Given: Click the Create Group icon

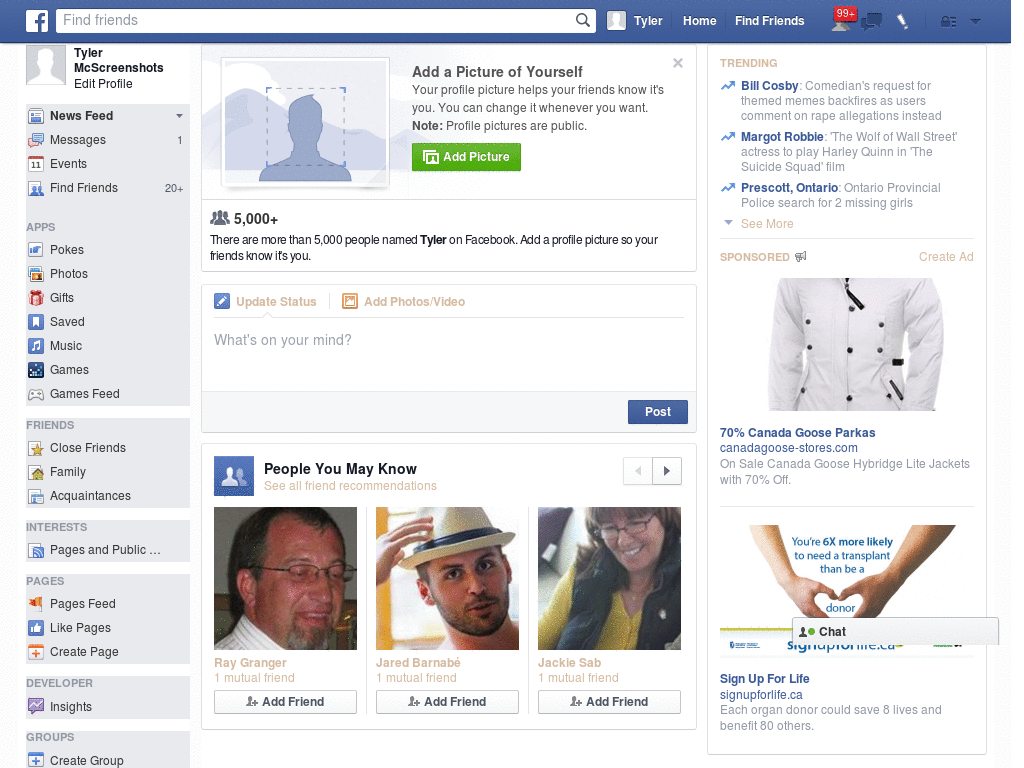Looking at the screenshot, I should point(36,760).
